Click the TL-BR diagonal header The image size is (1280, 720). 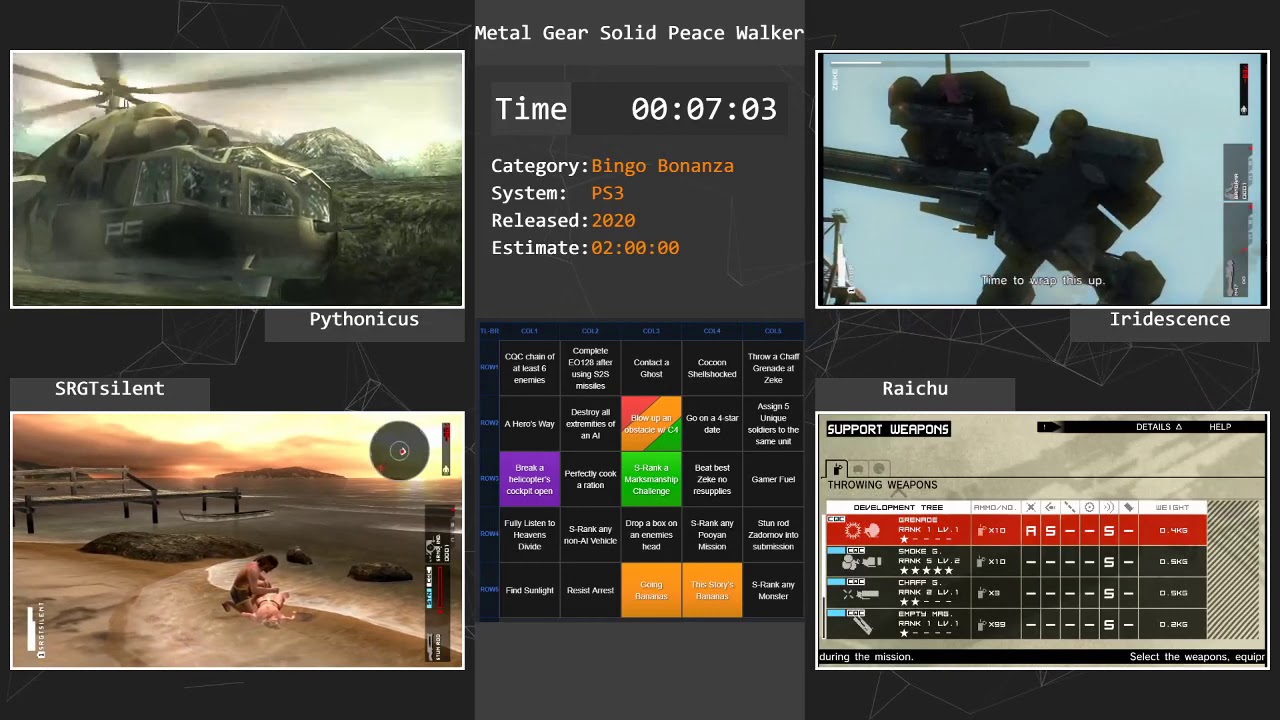pos(489,331)
